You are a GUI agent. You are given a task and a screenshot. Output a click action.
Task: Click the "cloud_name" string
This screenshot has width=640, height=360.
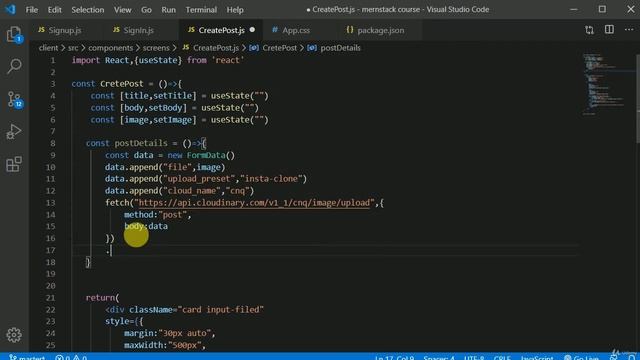[x=191, y=191]
